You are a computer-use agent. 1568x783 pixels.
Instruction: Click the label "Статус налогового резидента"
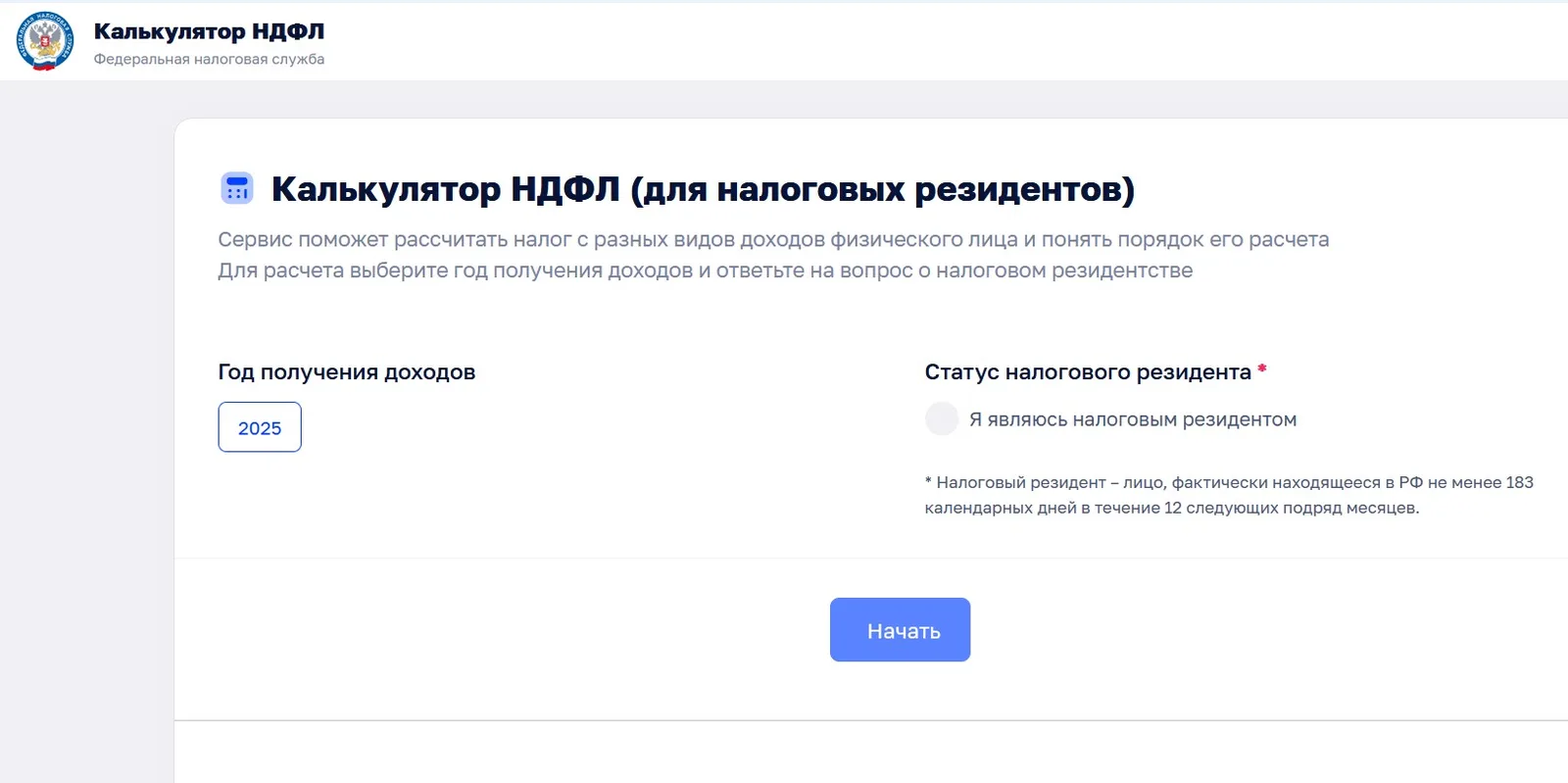click(1088, 372)
